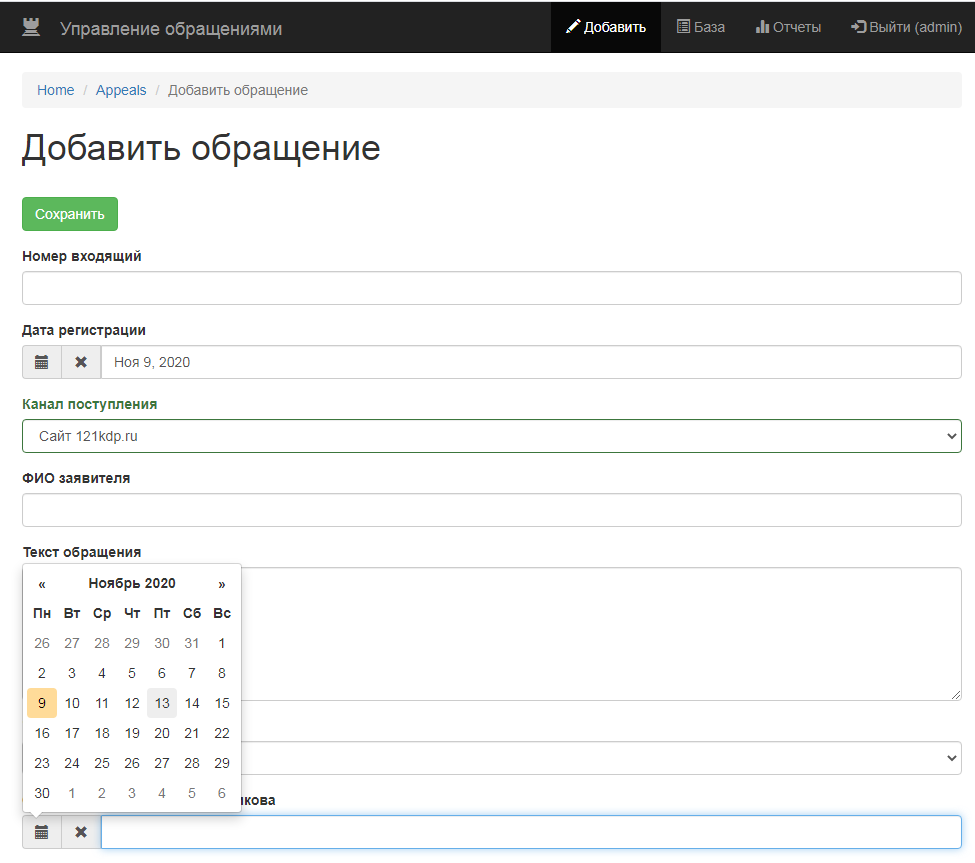This screenshot has width=975, height=863.
Task: Pick day 18 in the calendar
Action: [x=102, y=734]
